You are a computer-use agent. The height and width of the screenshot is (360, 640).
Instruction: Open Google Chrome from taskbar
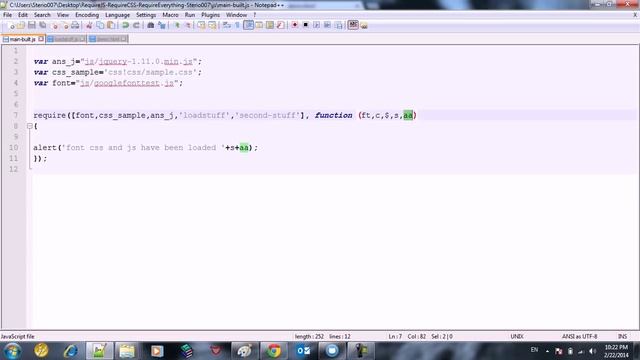click(274, 351)
